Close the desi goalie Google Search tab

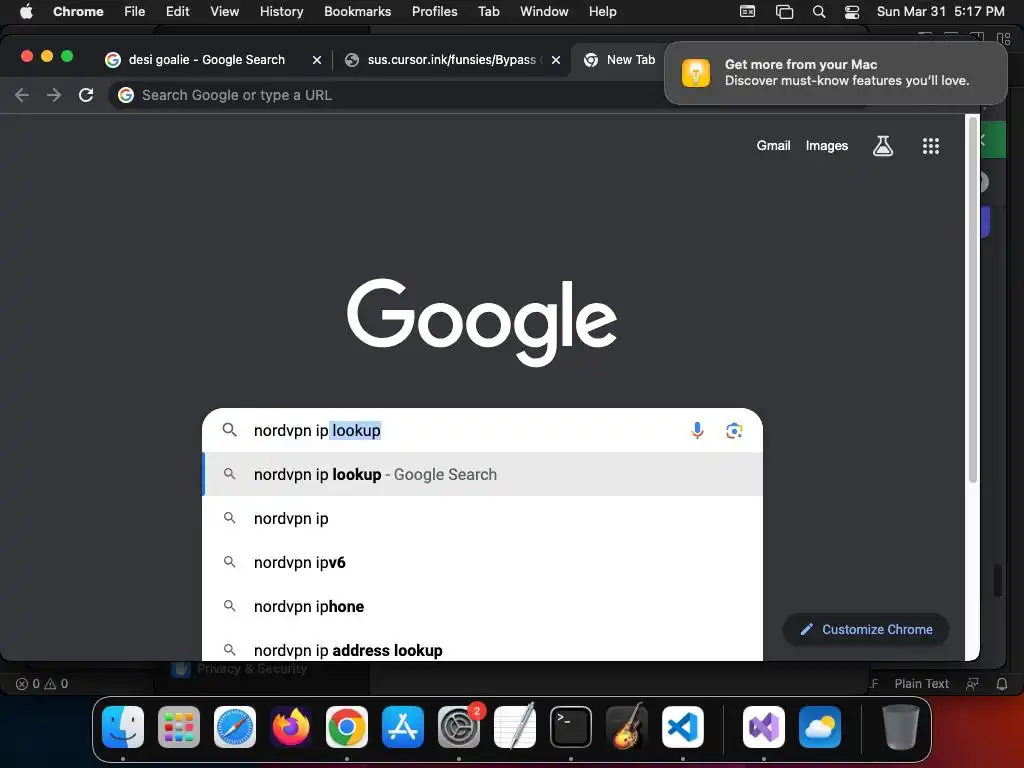(x=317, y=59)
